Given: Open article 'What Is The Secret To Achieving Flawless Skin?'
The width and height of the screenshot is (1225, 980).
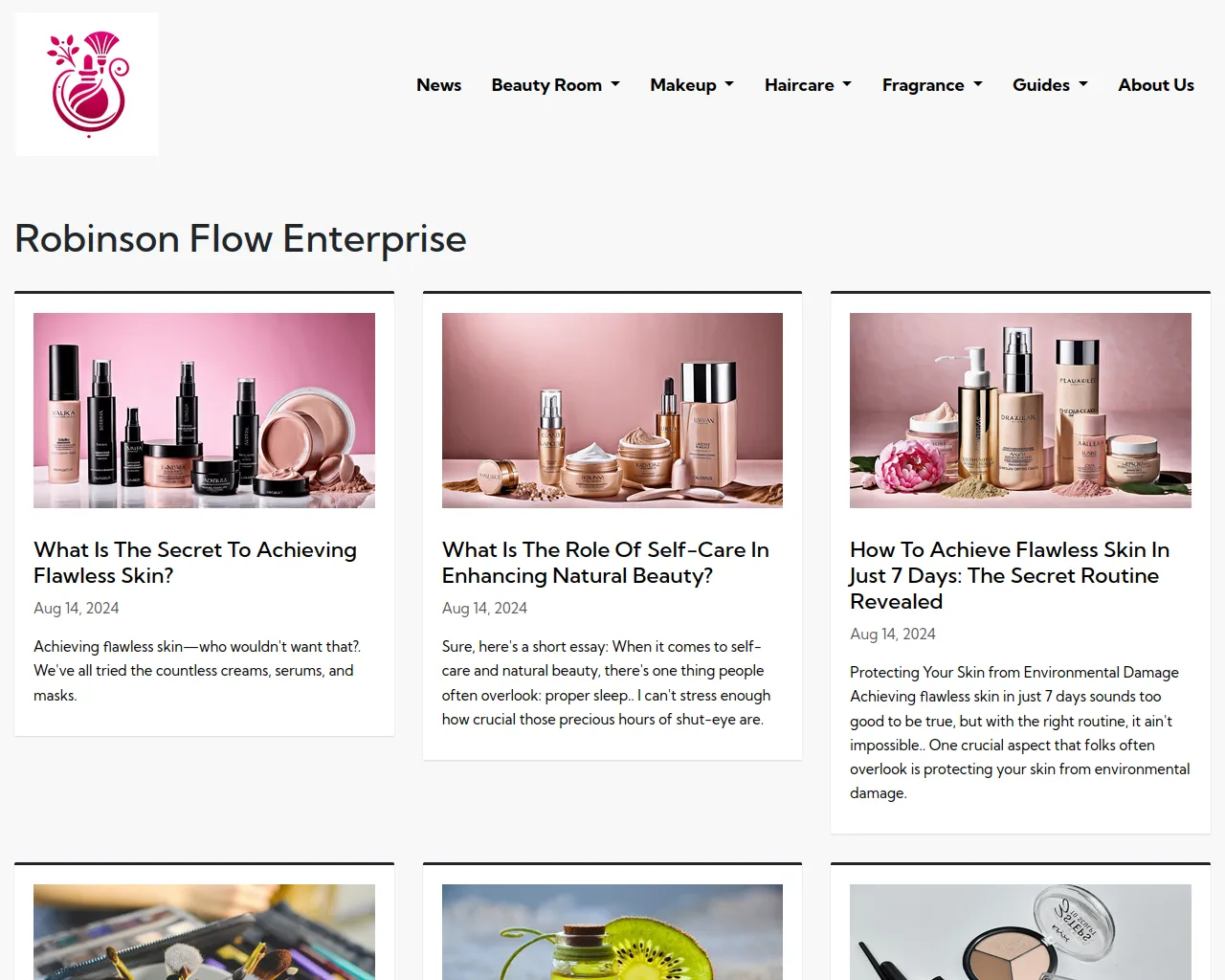Looking at the screenshot, I should [195, 563].
